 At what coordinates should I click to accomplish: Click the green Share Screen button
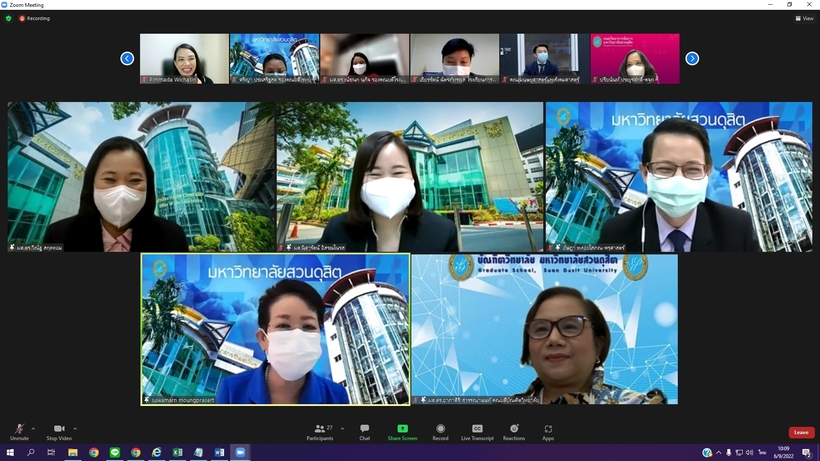click(x=402, y=432)
